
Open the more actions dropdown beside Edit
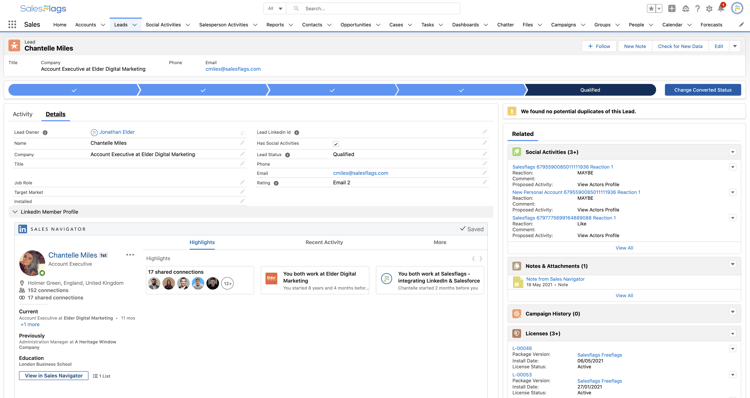pos(735,46)
